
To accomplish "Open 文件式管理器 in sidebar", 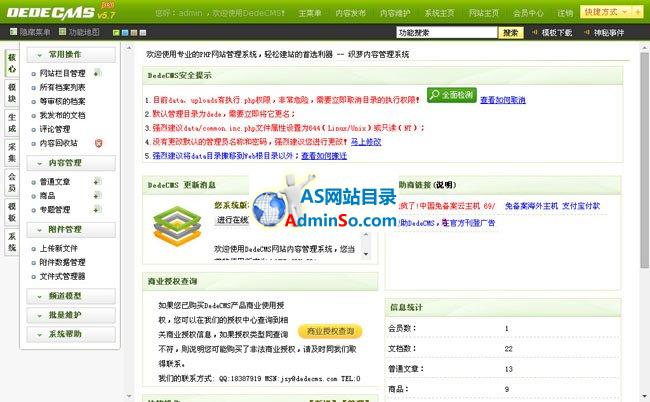I will tap(62, 276).
